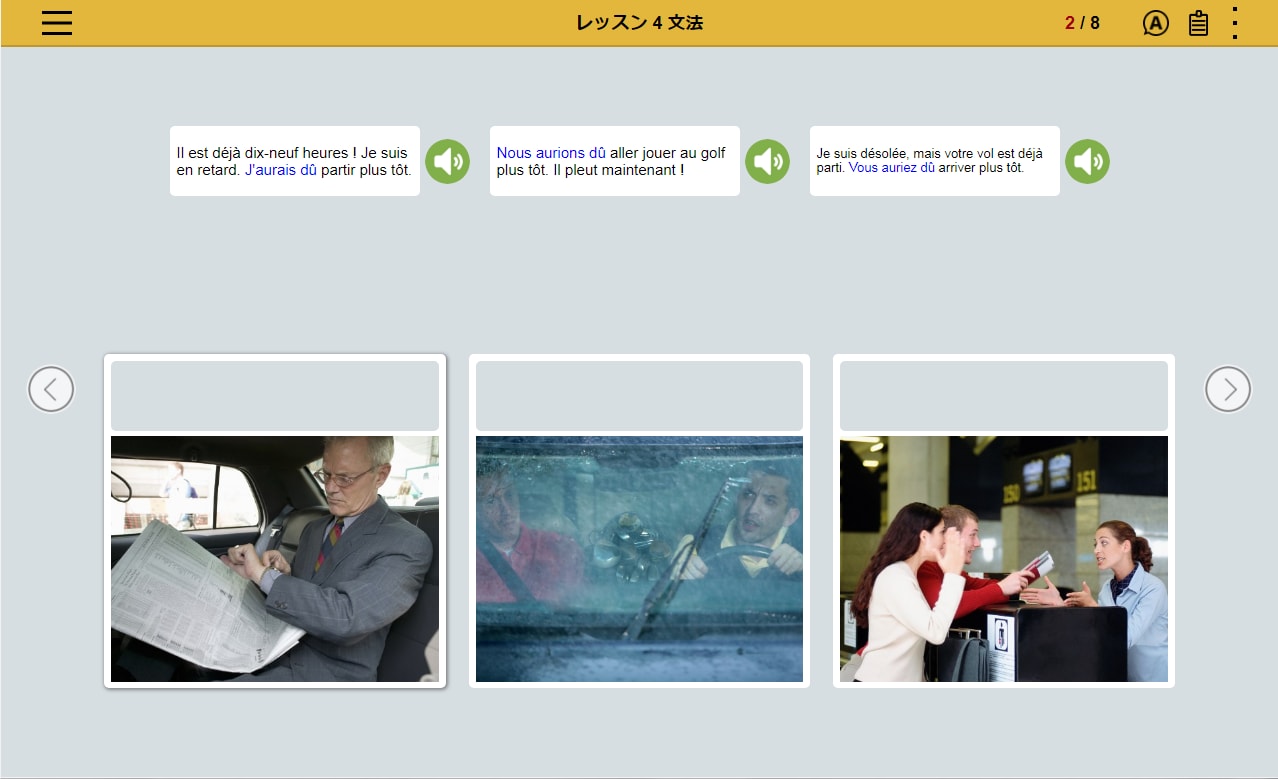Play audio for "Nous aurions dû" sentence
Screen dimensions: 1278x779
coord(767,161)
